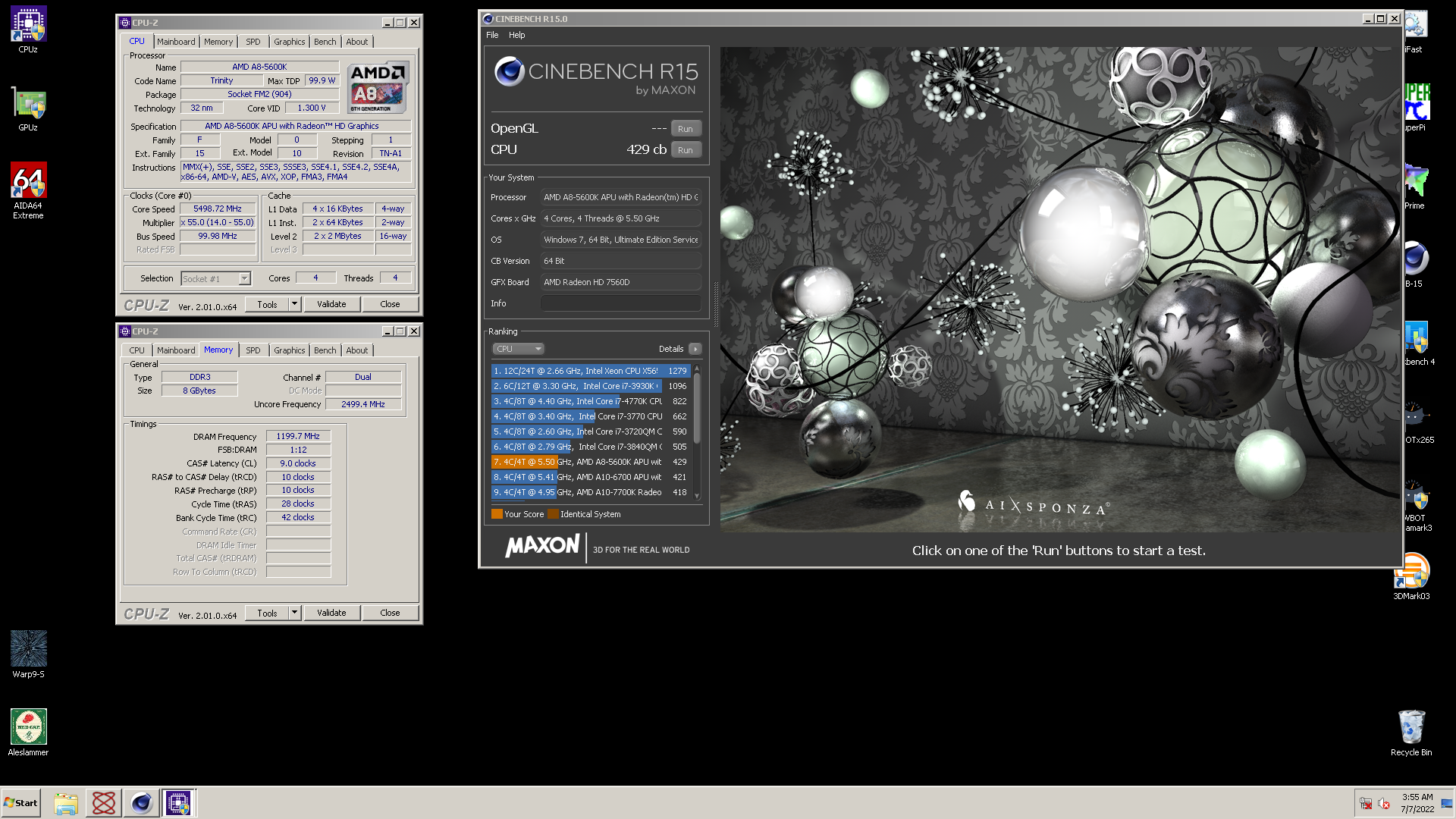Click the multiplier x 55.0 field
This screenshot has height=819, width=1456.
coord(218,223)
